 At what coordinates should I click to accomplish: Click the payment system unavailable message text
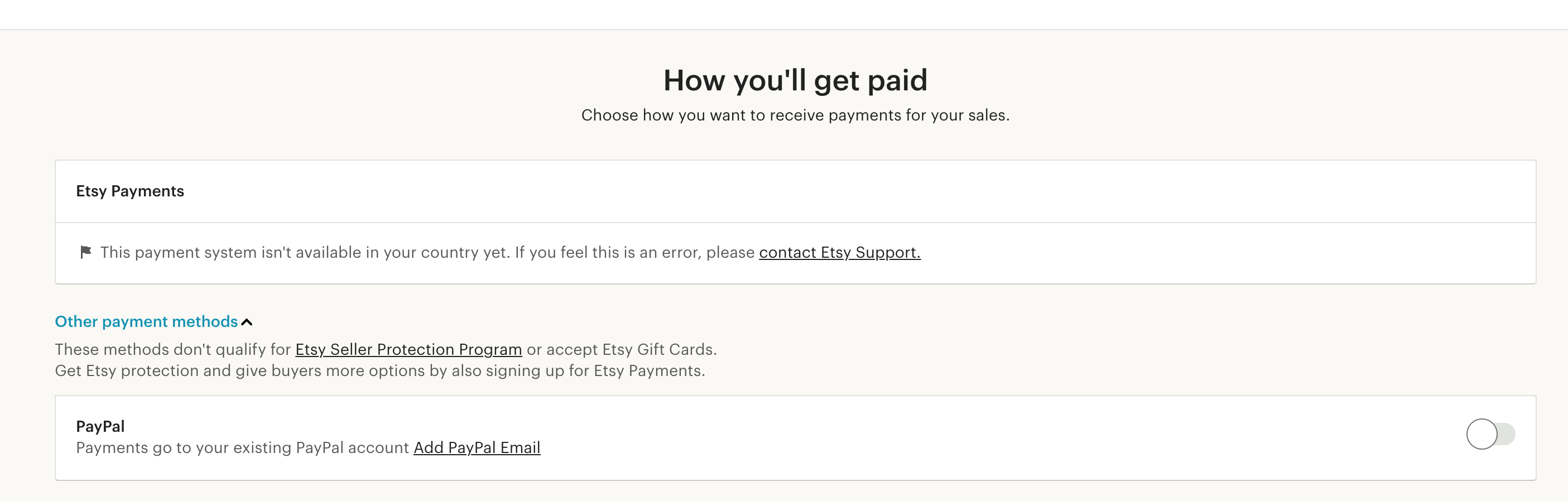[x=427, y=252]
